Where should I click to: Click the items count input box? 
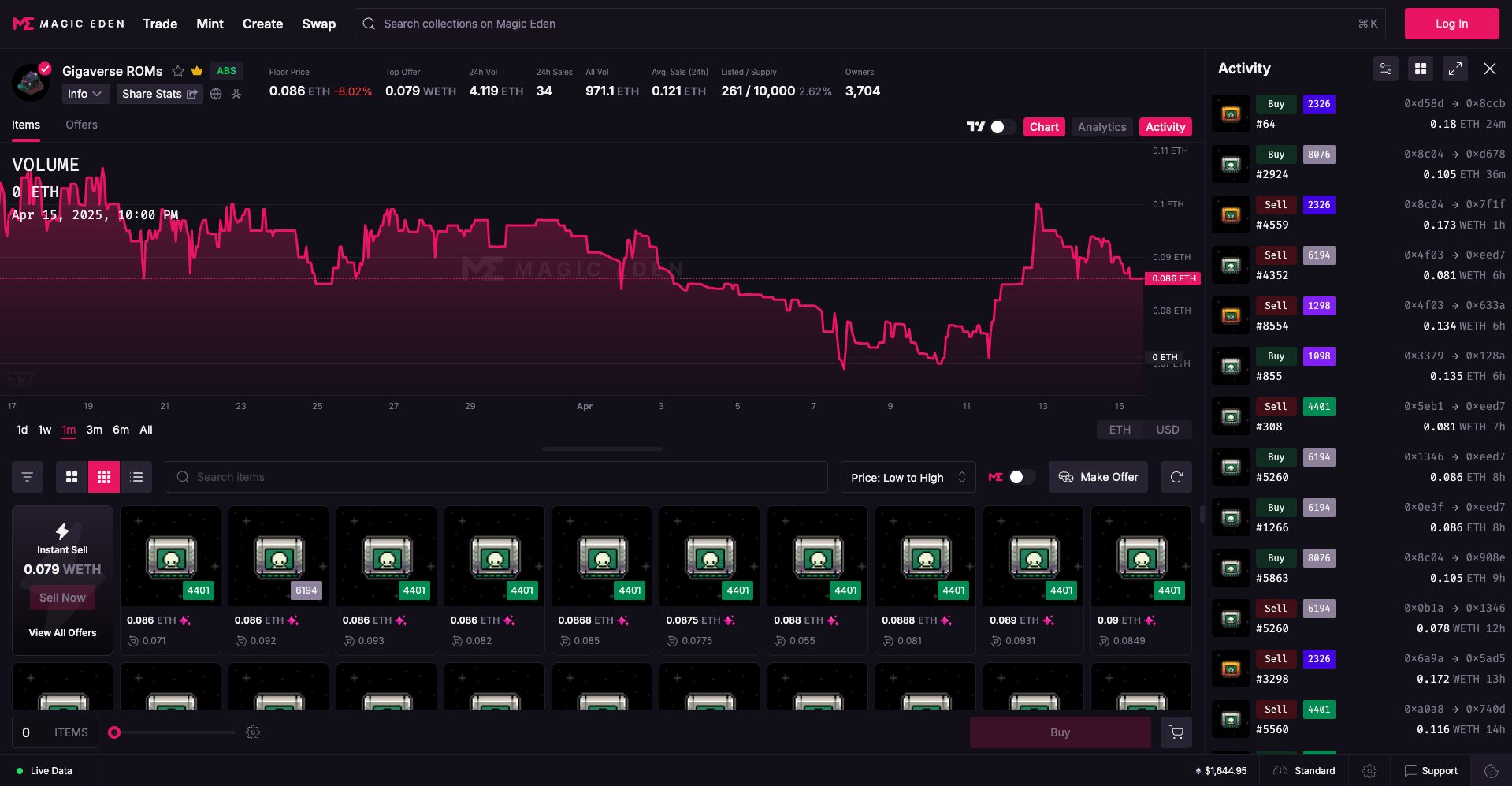tap(55, 732)
